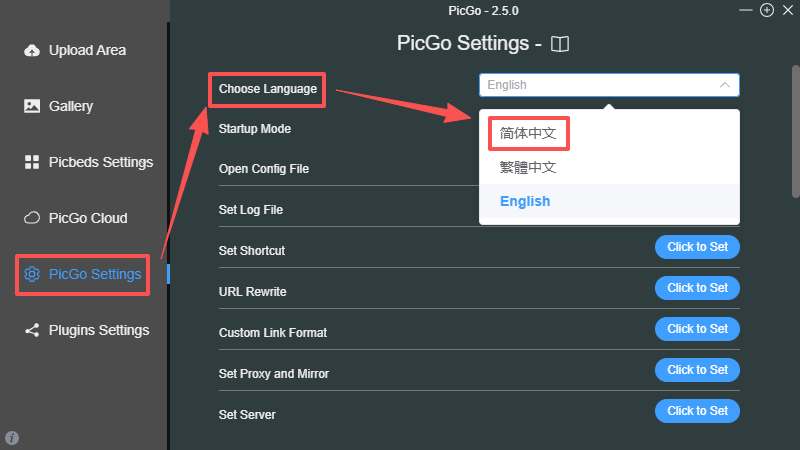Click the PicGo Settings gear icon
Image resolution: width=800 pixels, height=450 pixels.
point(32,274)
